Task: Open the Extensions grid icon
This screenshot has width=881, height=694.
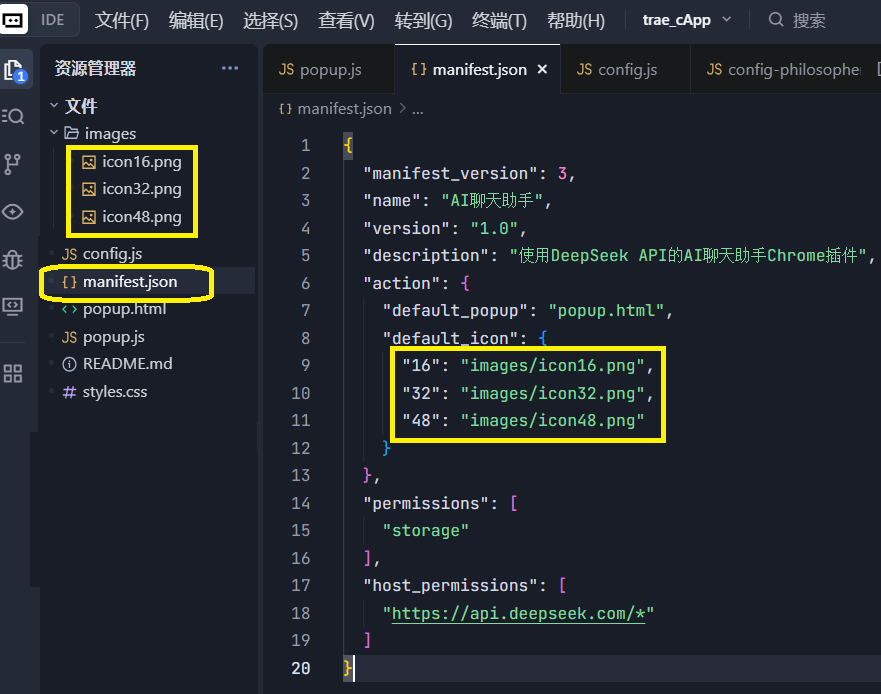Action: 13,374
